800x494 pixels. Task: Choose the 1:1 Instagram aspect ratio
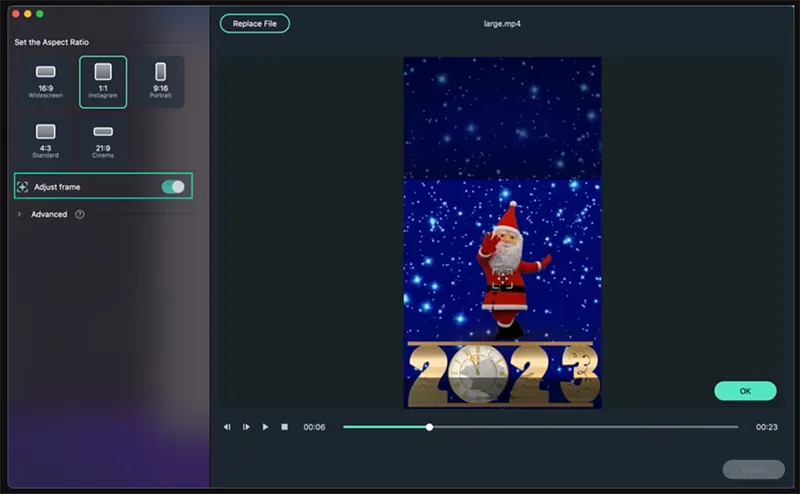pyautogui.click(x=103, y=82)
